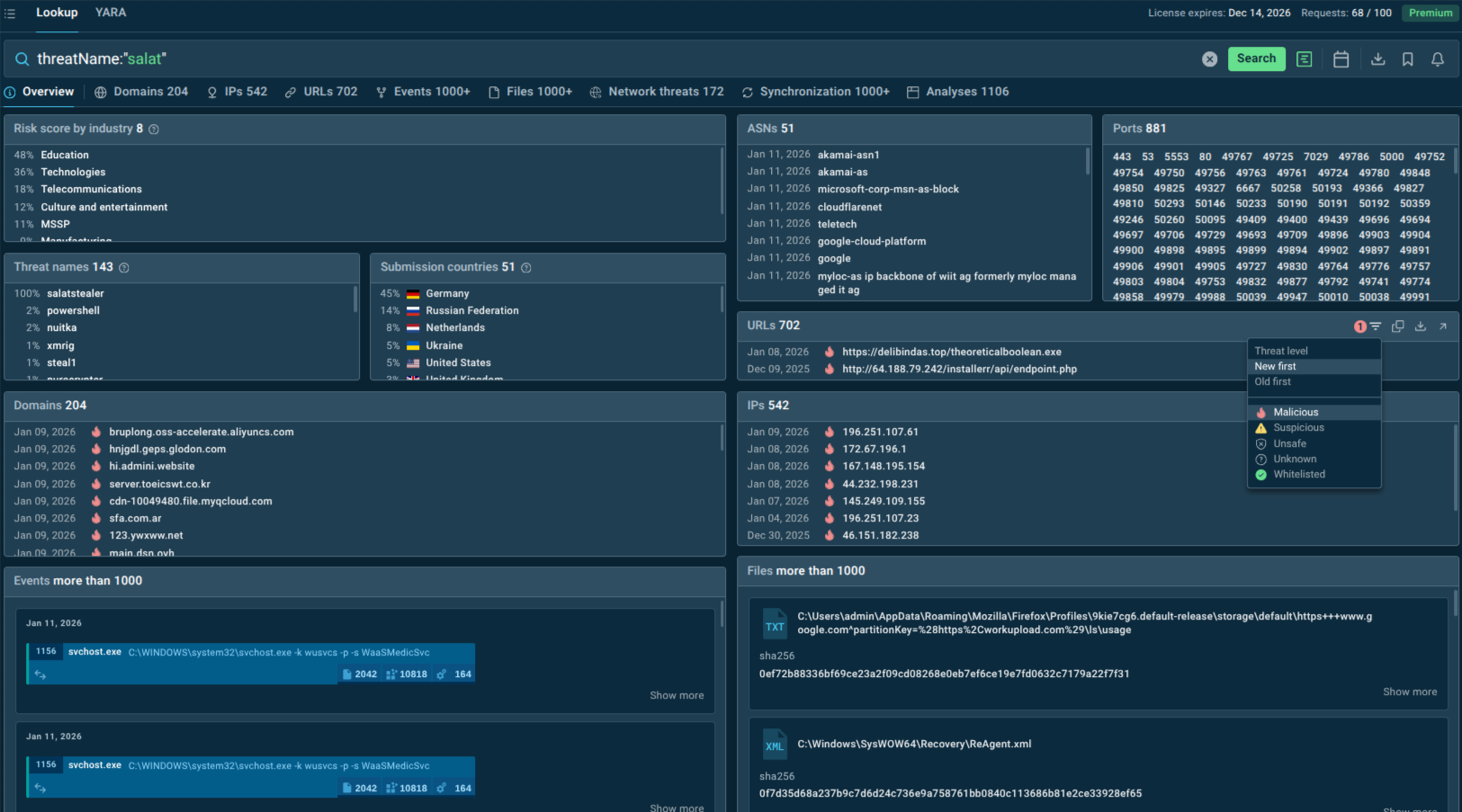Click the bookmark saved-searches icon
The image size is (1462, 812).
point(1406,58)
